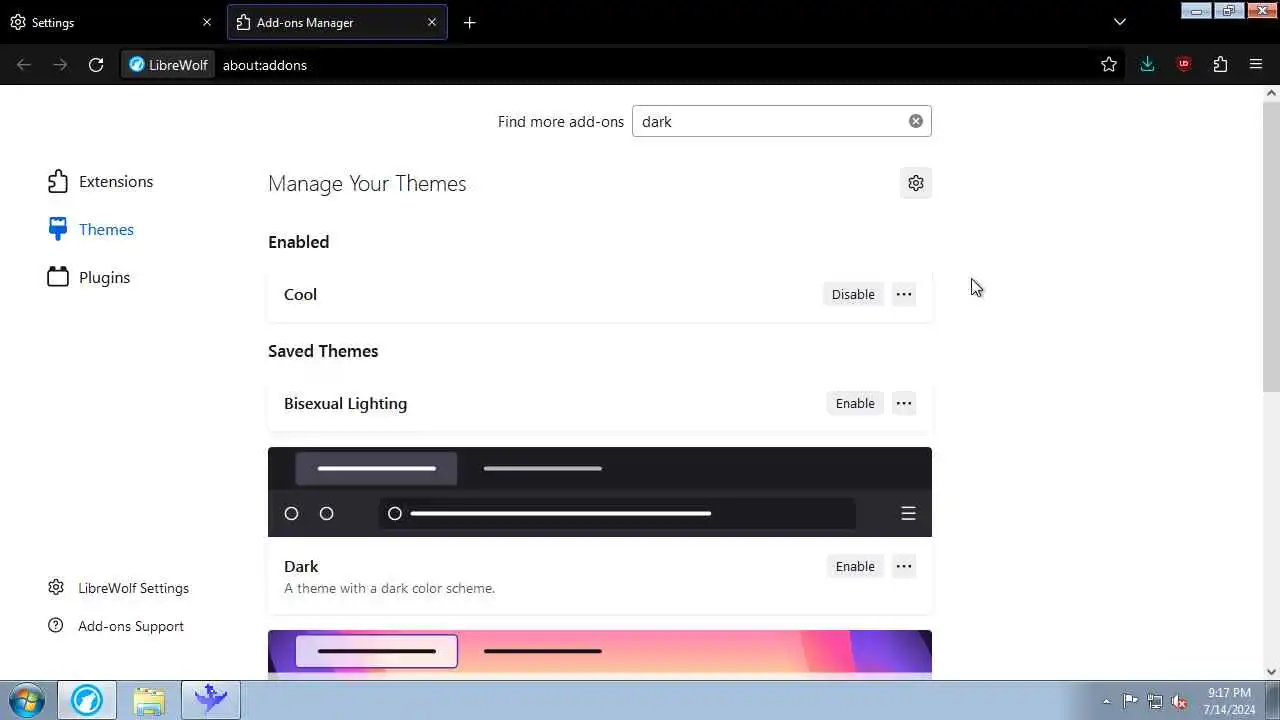Viewport: 1280px width, 720px height.
Task: Click the Plugins icon in sidebar
Action: (58, 277)
